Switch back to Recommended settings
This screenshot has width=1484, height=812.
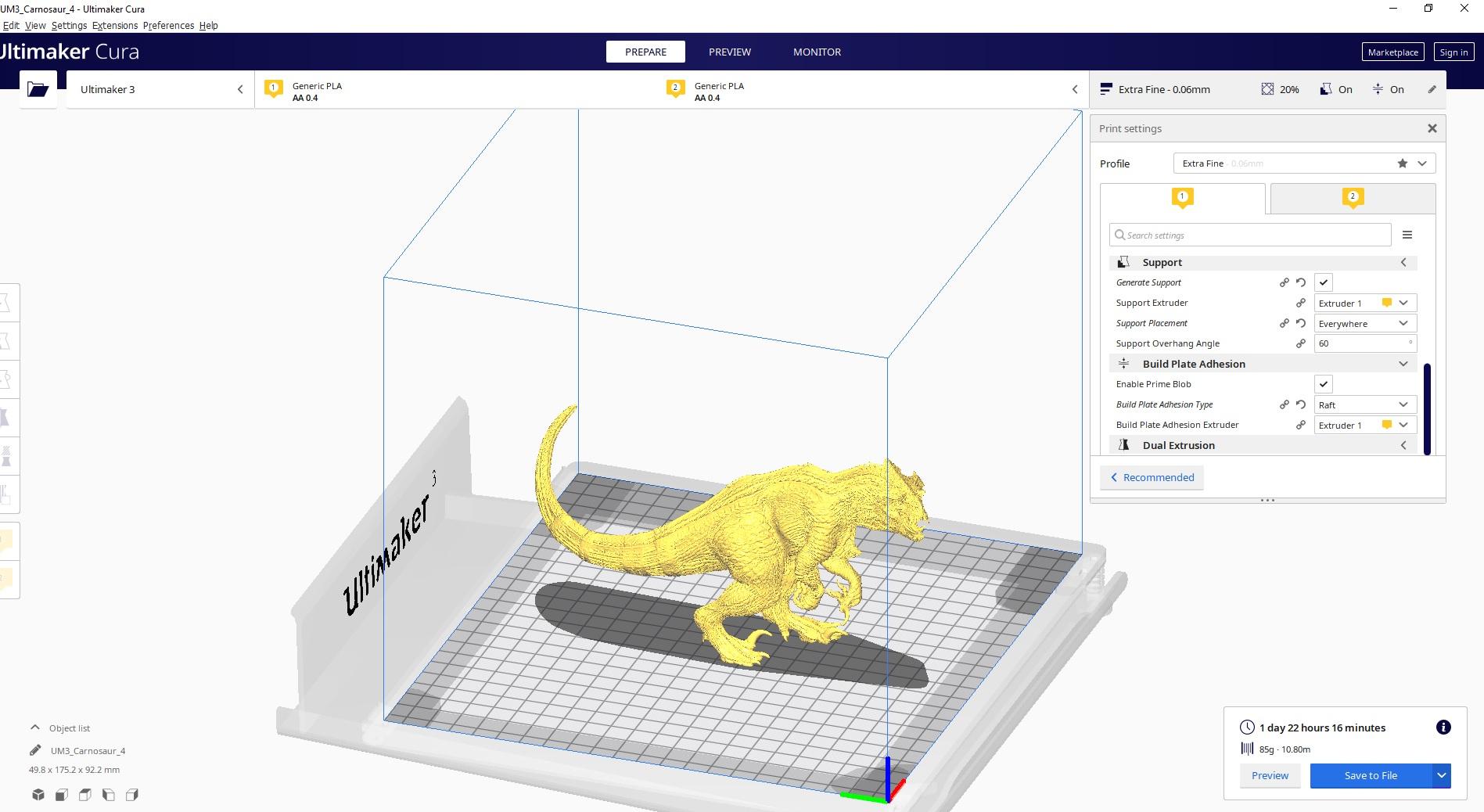pyautogui.click(x=1152, y=477)
